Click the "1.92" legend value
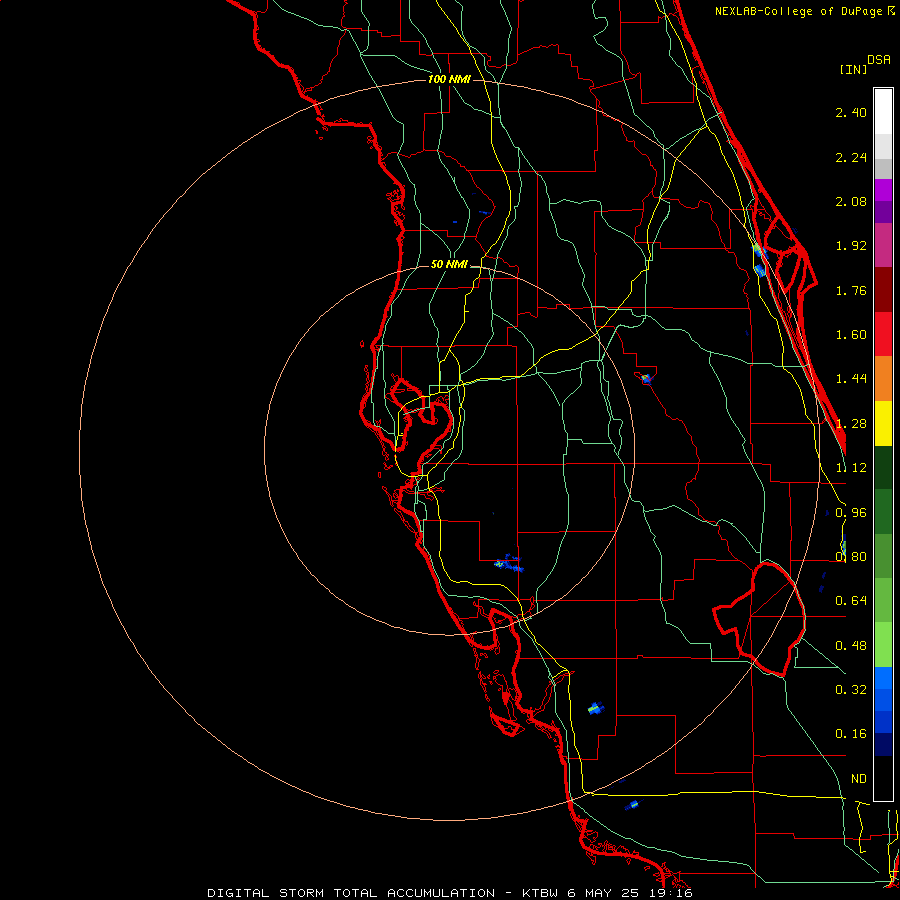This screenshot has height=900, width=900. pyautogui.click(x=851, y=246)
